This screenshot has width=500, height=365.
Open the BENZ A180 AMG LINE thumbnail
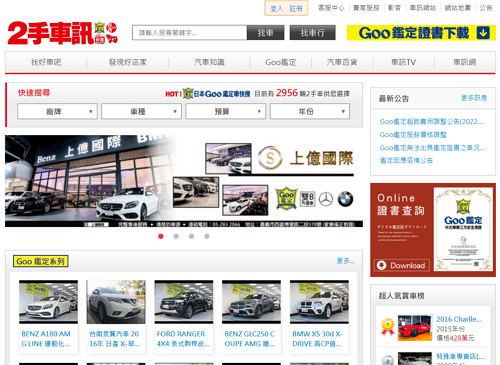[x=48, y=302]
